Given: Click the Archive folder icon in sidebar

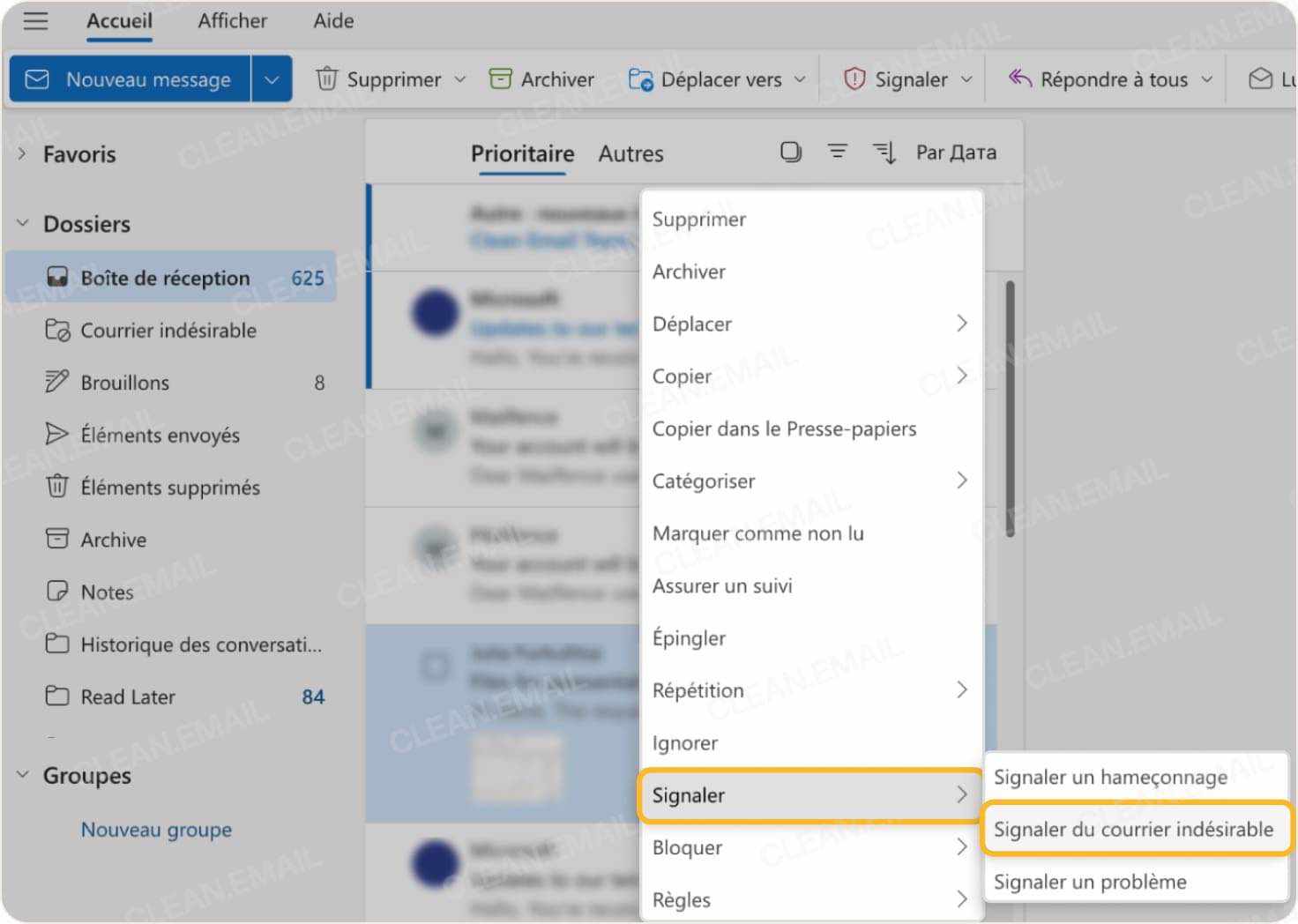Looking at the screenshot, I should [x=56, y=539].
